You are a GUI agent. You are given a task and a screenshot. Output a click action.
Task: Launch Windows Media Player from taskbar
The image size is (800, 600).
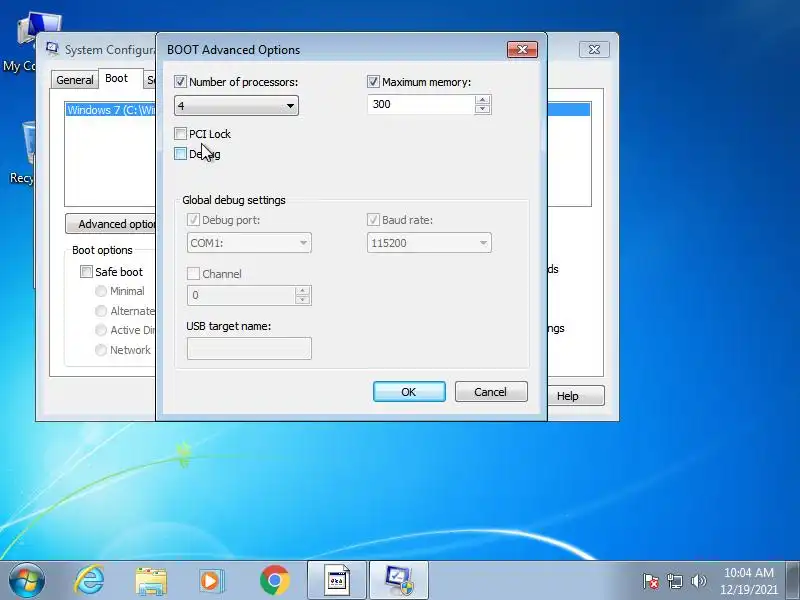(212, 581)
